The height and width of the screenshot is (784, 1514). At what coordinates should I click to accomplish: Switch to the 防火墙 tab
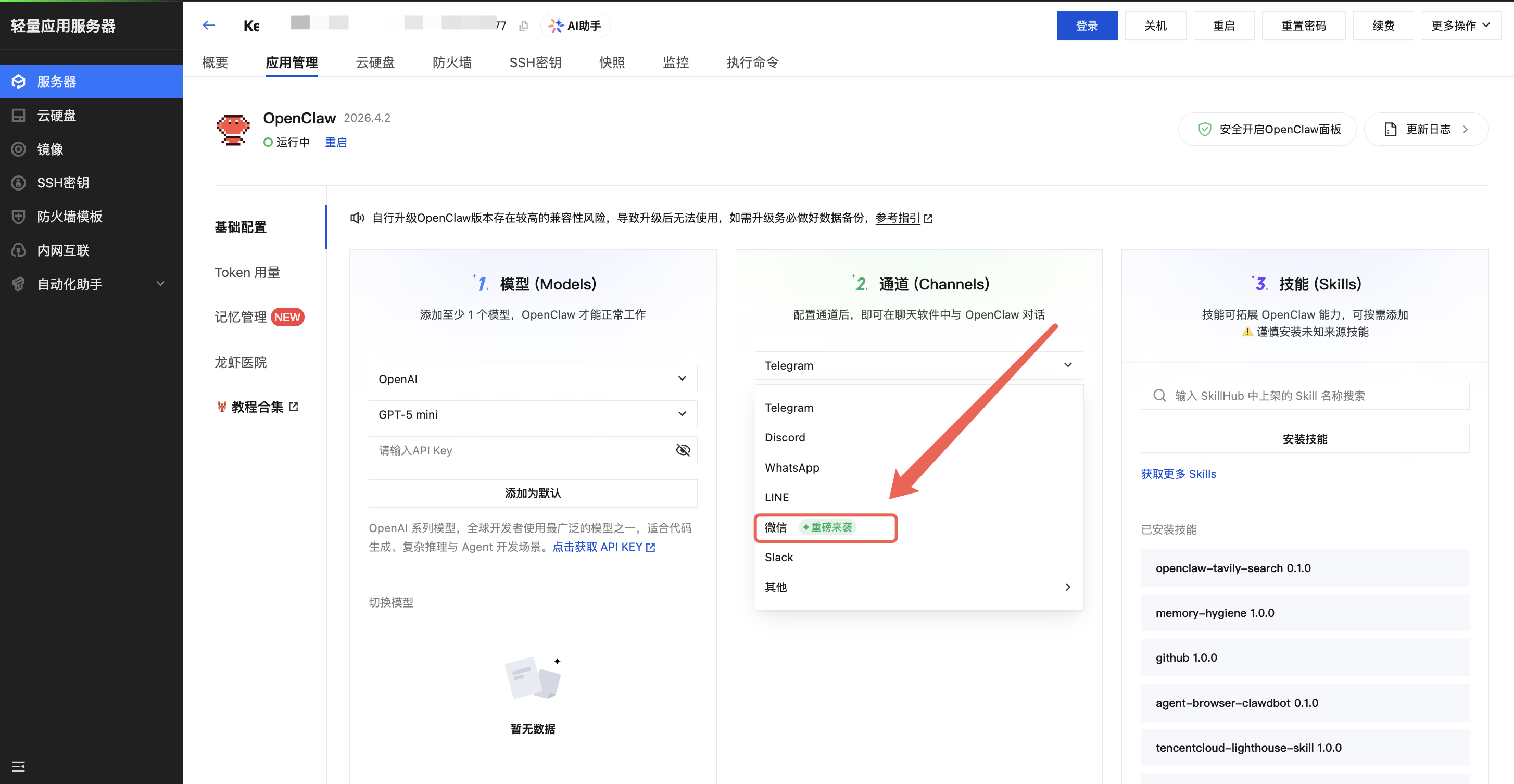click(x=451, y=62)
